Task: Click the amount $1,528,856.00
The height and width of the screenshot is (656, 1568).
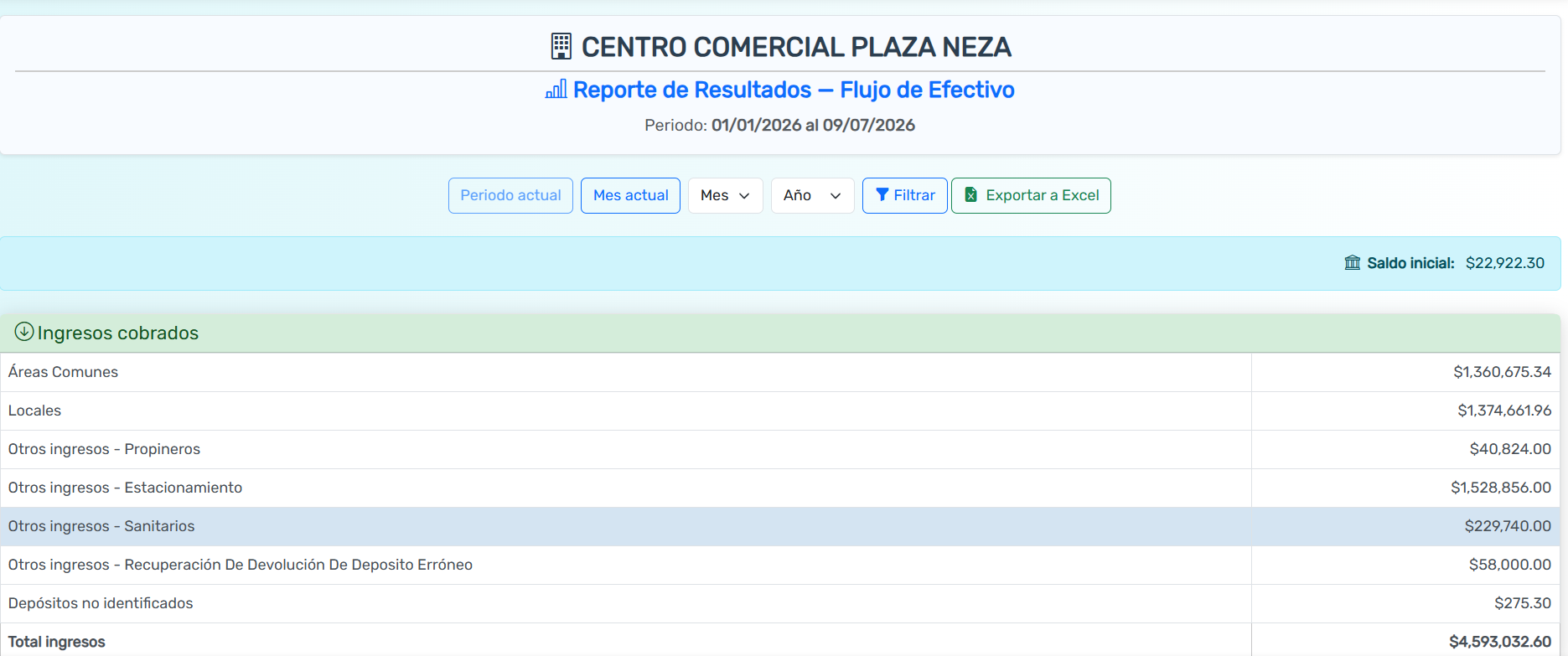Action: coord(1501,488)
